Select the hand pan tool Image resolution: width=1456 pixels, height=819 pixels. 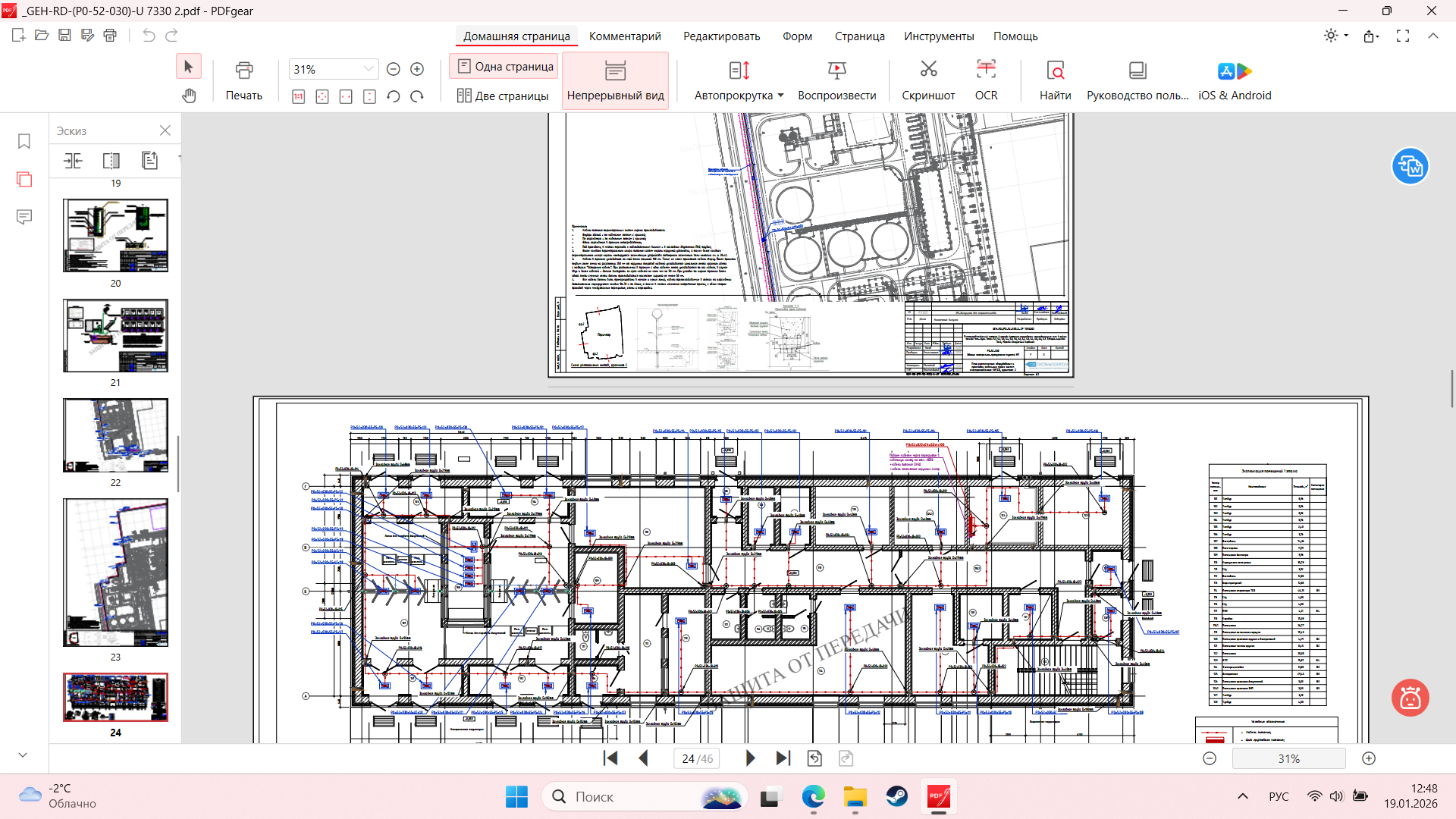point(189,96)
